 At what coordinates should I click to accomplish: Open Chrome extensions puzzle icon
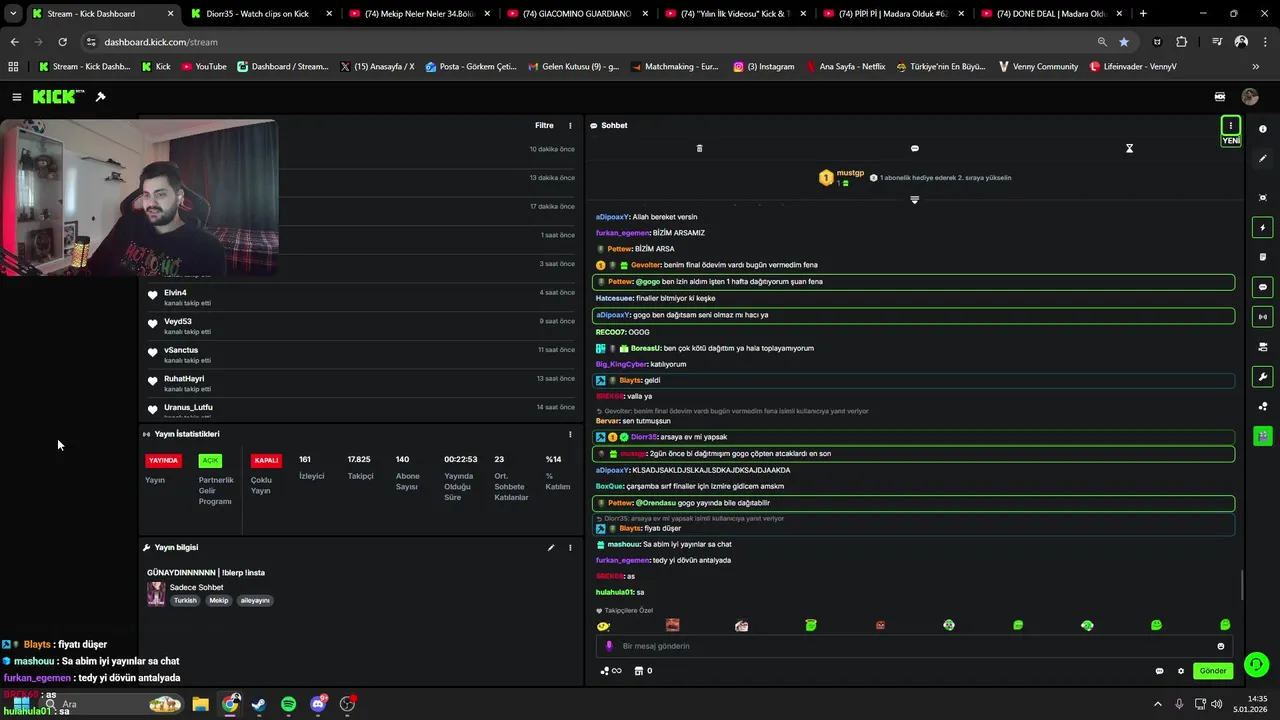1182,42
